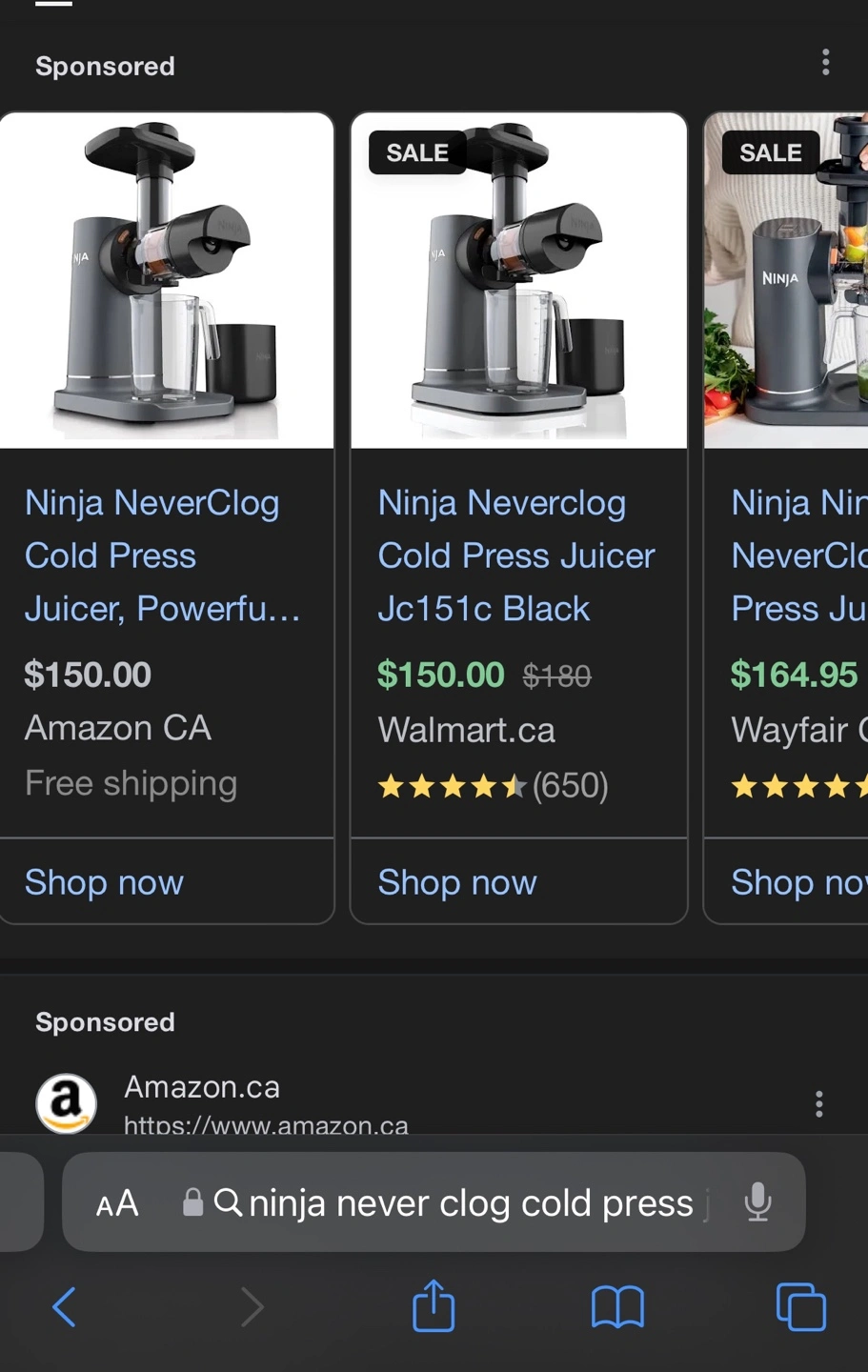This screenshot has height=1372, width=868.
Task: Open the Amazon.ca sponsored link
Action: [x=202, y=1087]
